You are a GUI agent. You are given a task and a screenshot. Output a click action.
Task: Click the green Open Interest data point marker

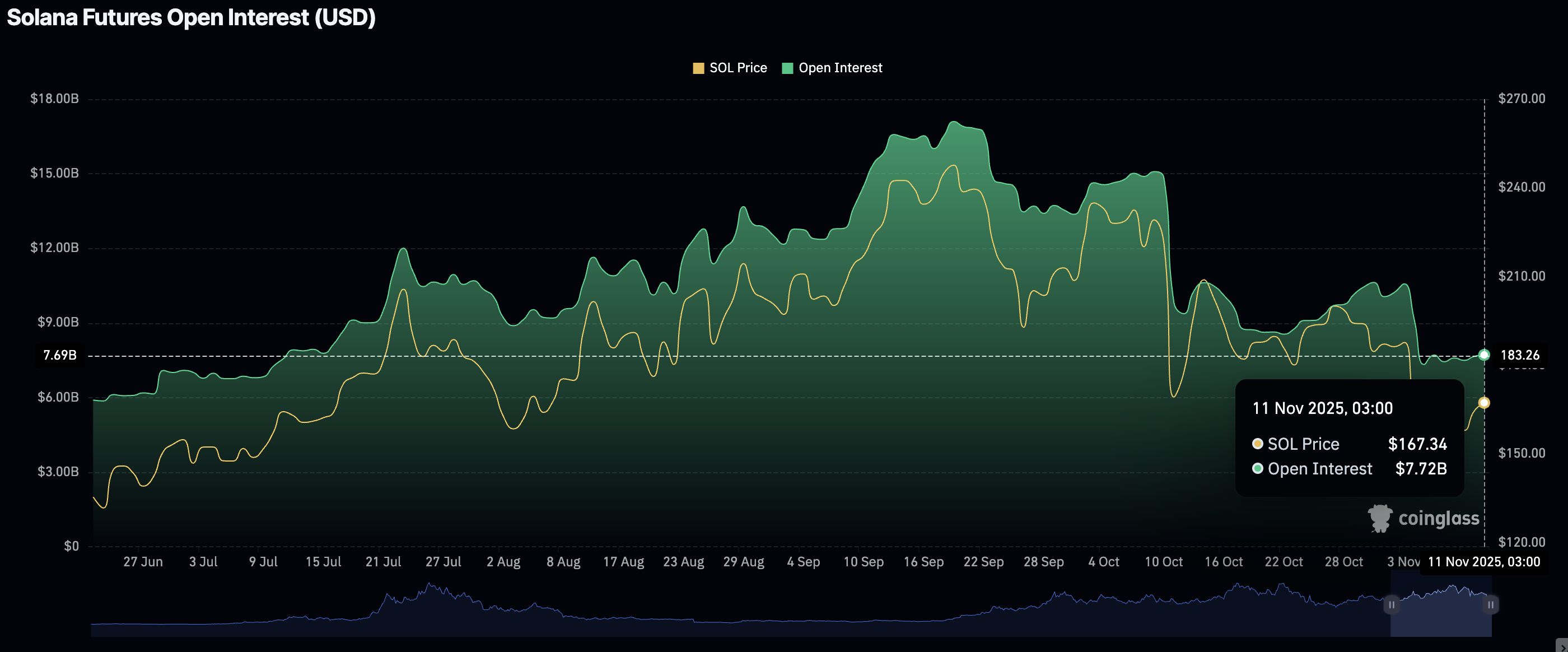pos(1484,355)
